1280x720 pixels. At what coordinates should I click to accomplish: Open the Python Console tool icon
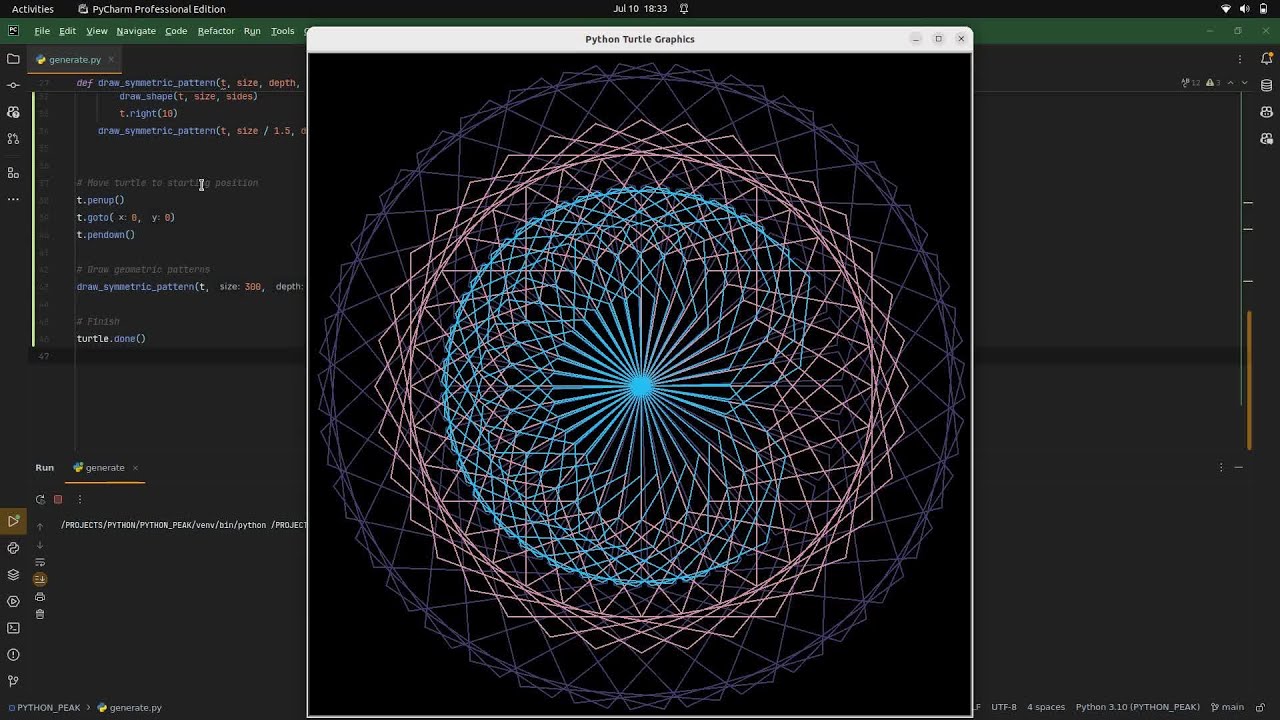tap(13, 548)
